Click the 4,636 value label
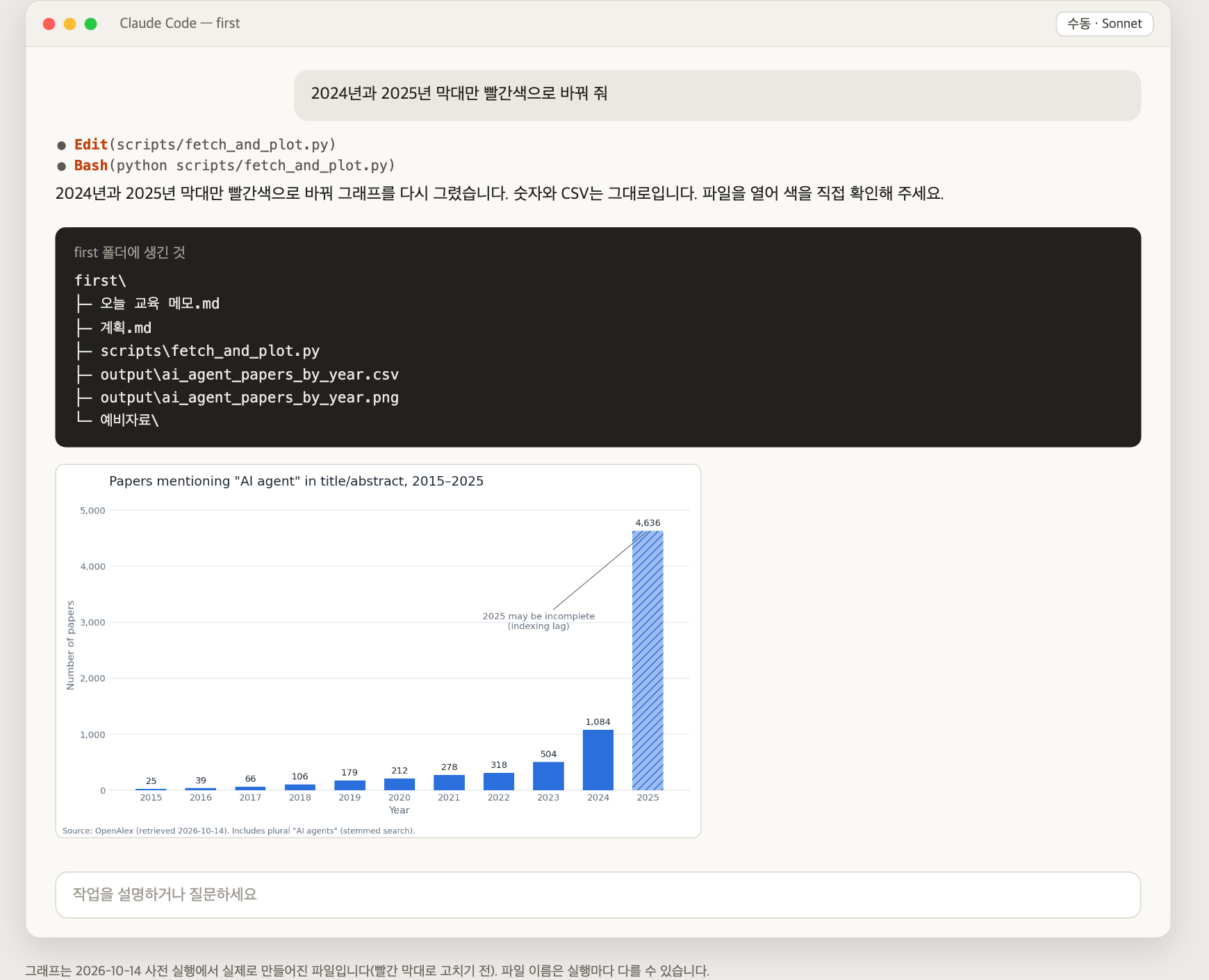Image resolution: width=1209 pixels, height=980 pixels. click(648, 523)
